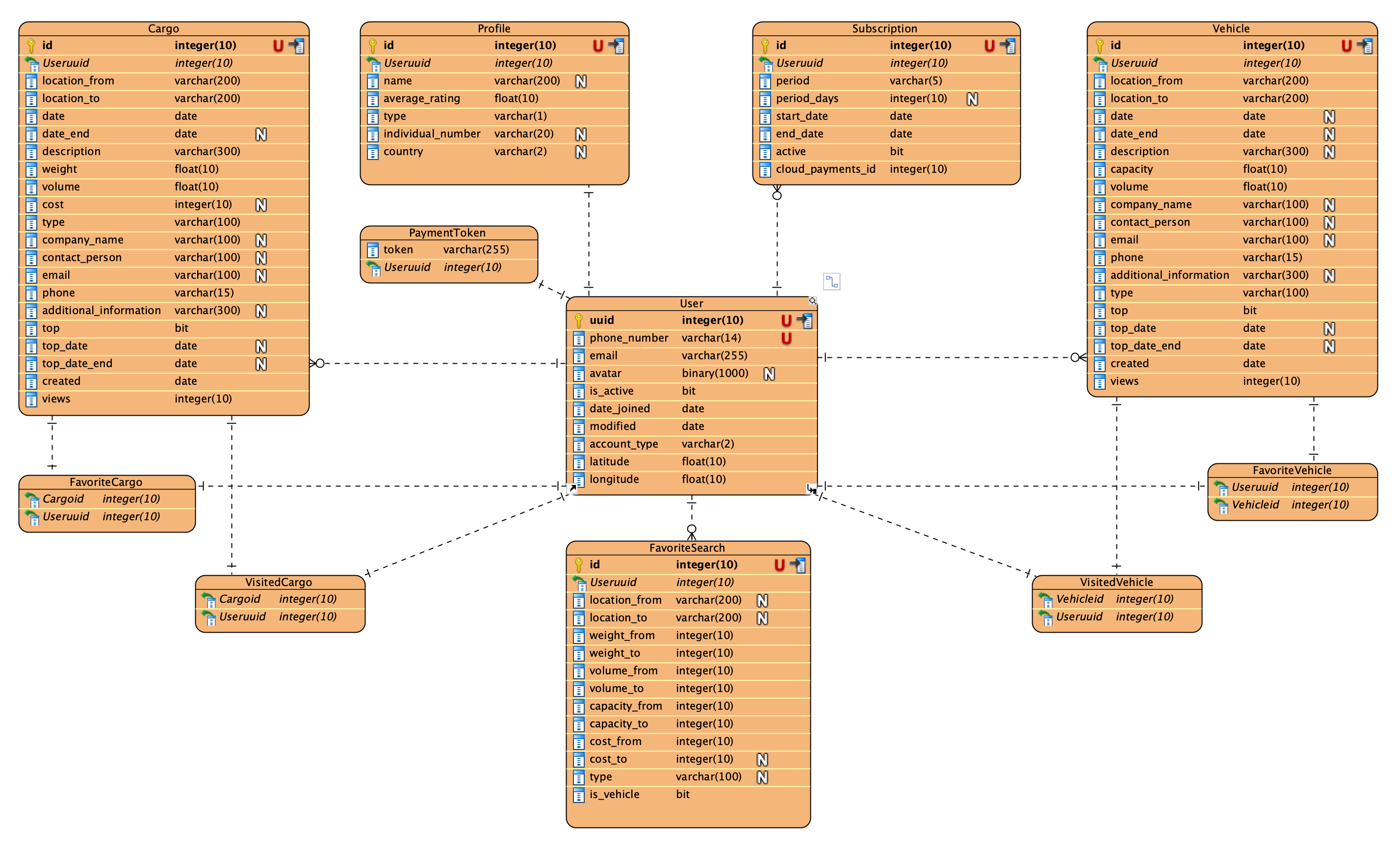Click the add-column icon at User table bottom-right
This screenshot has height=854, width=1400.
coord(811,488)
